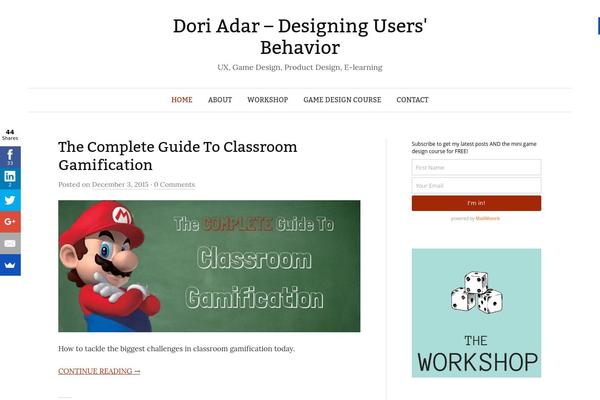Click the post excerpt about classroom gamification
600x400 pixels.
pos(176,349)
